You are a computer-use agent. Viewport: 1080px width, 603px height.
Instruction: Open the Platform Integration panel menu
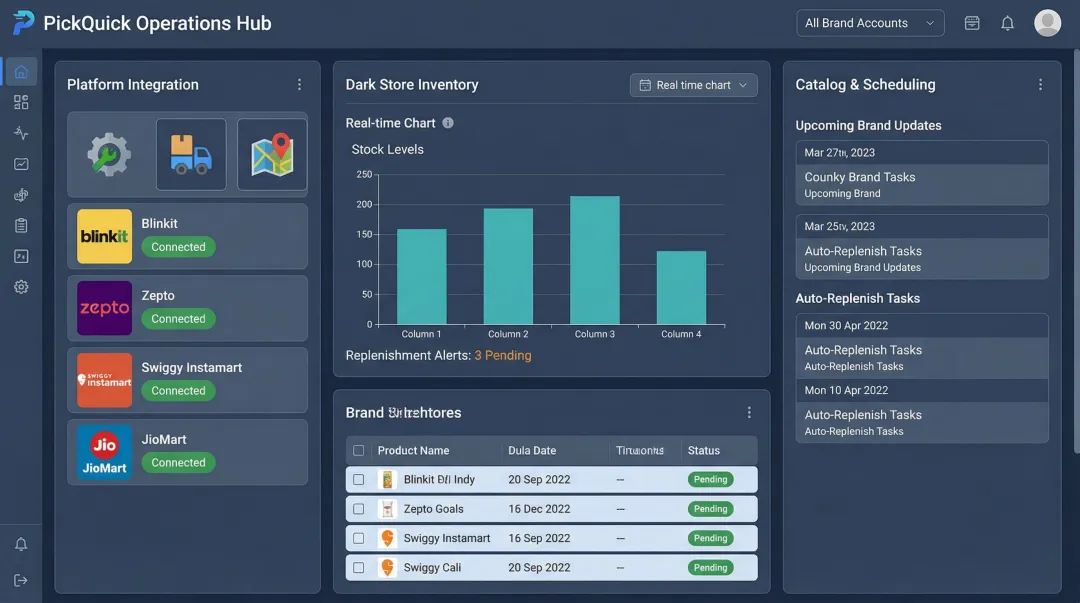tap(299, 84)
